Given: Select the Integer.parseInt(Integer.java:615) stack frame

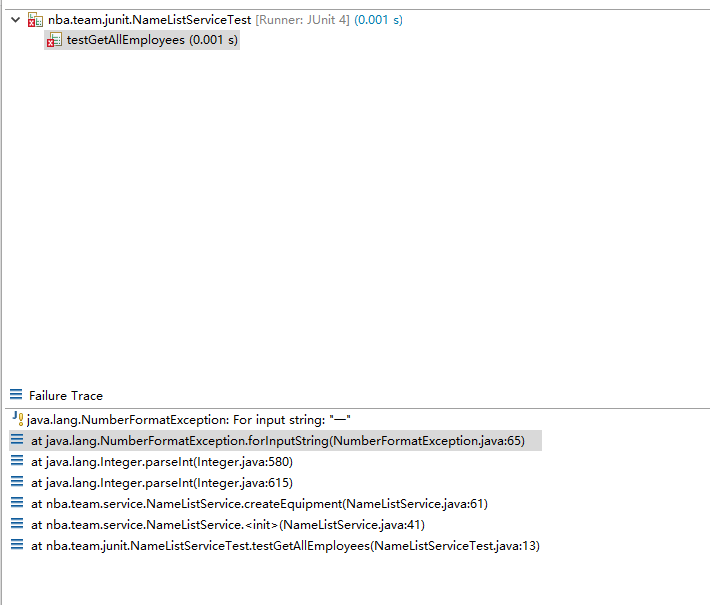Looking at the screenshot, I should (x=162, y=483).
